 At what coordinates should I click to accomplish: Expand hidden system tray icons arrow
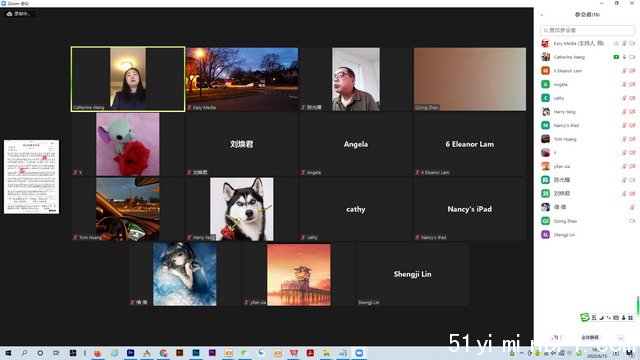[522, 353]
